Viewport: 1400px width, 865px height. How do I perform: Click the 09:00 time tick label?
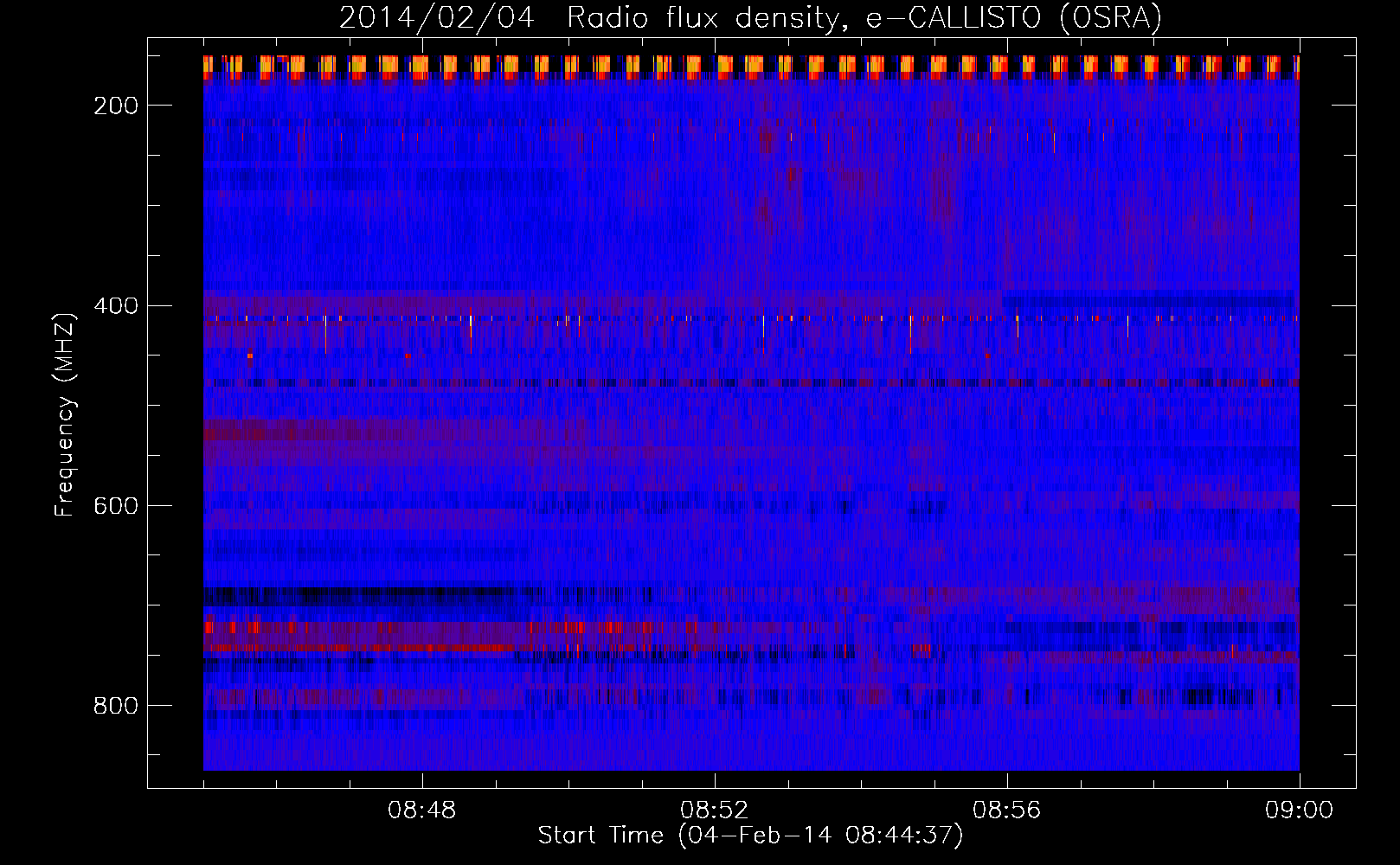(x=1300, y=811)
